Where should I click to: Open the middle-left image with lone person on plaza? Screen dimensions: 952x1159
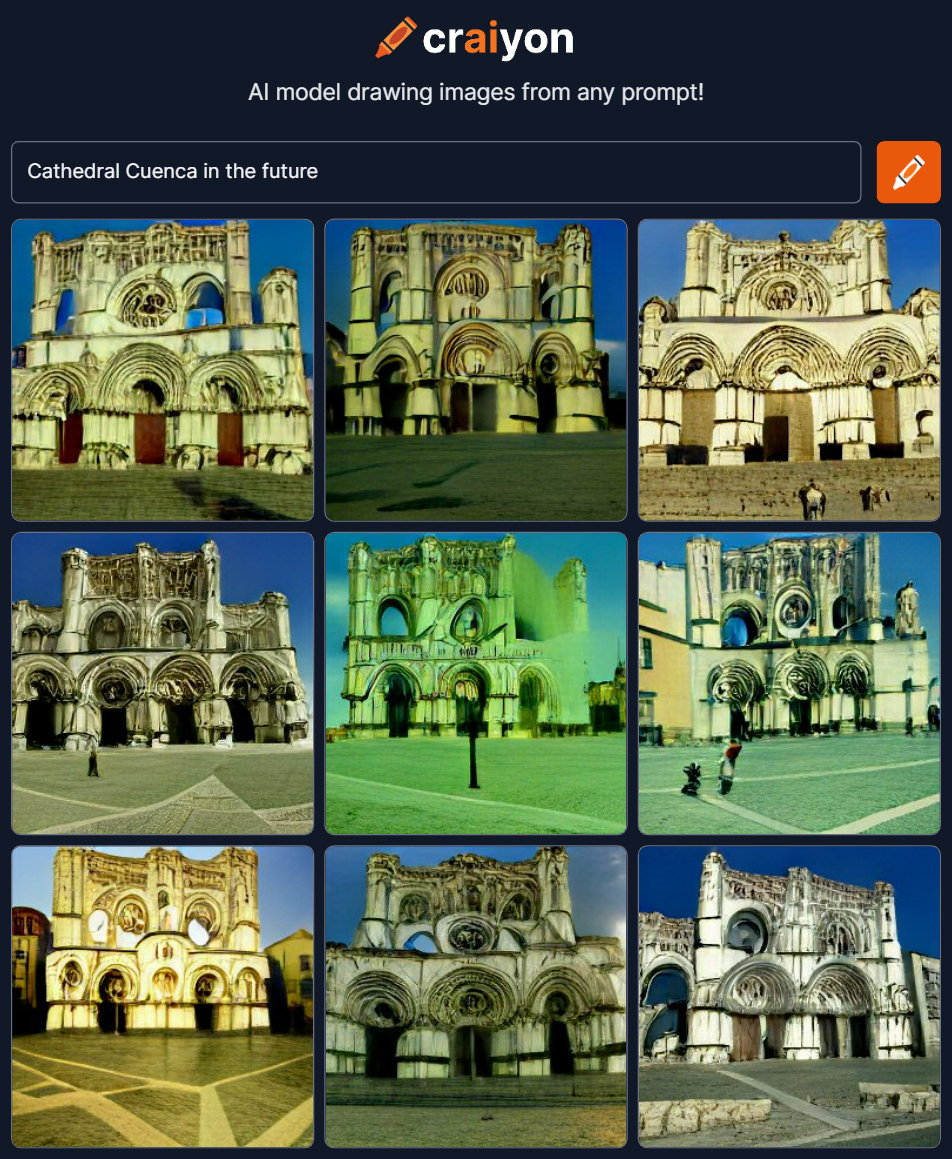click(x=163, y=684)
